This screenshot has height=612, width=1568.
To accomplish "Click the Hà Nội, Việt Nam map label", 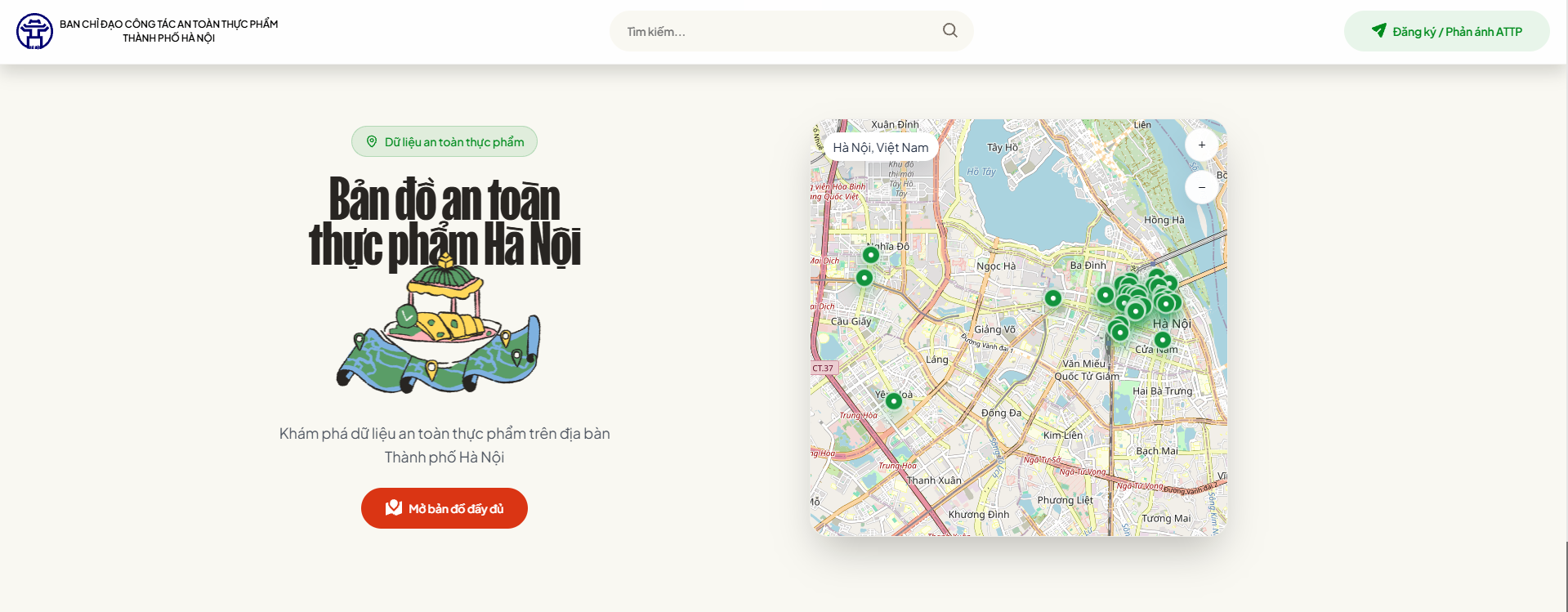I will [880, 148].
